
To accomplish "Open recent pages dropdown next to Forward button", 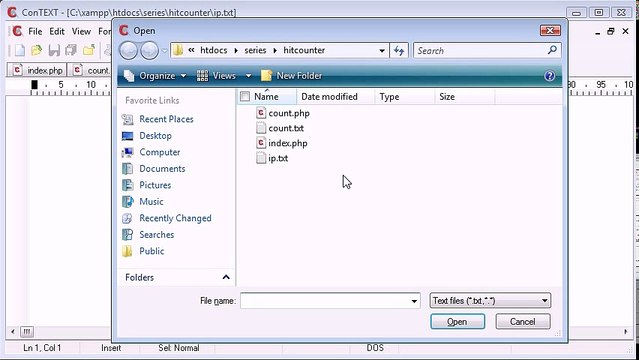I will (x=164, y=51).
